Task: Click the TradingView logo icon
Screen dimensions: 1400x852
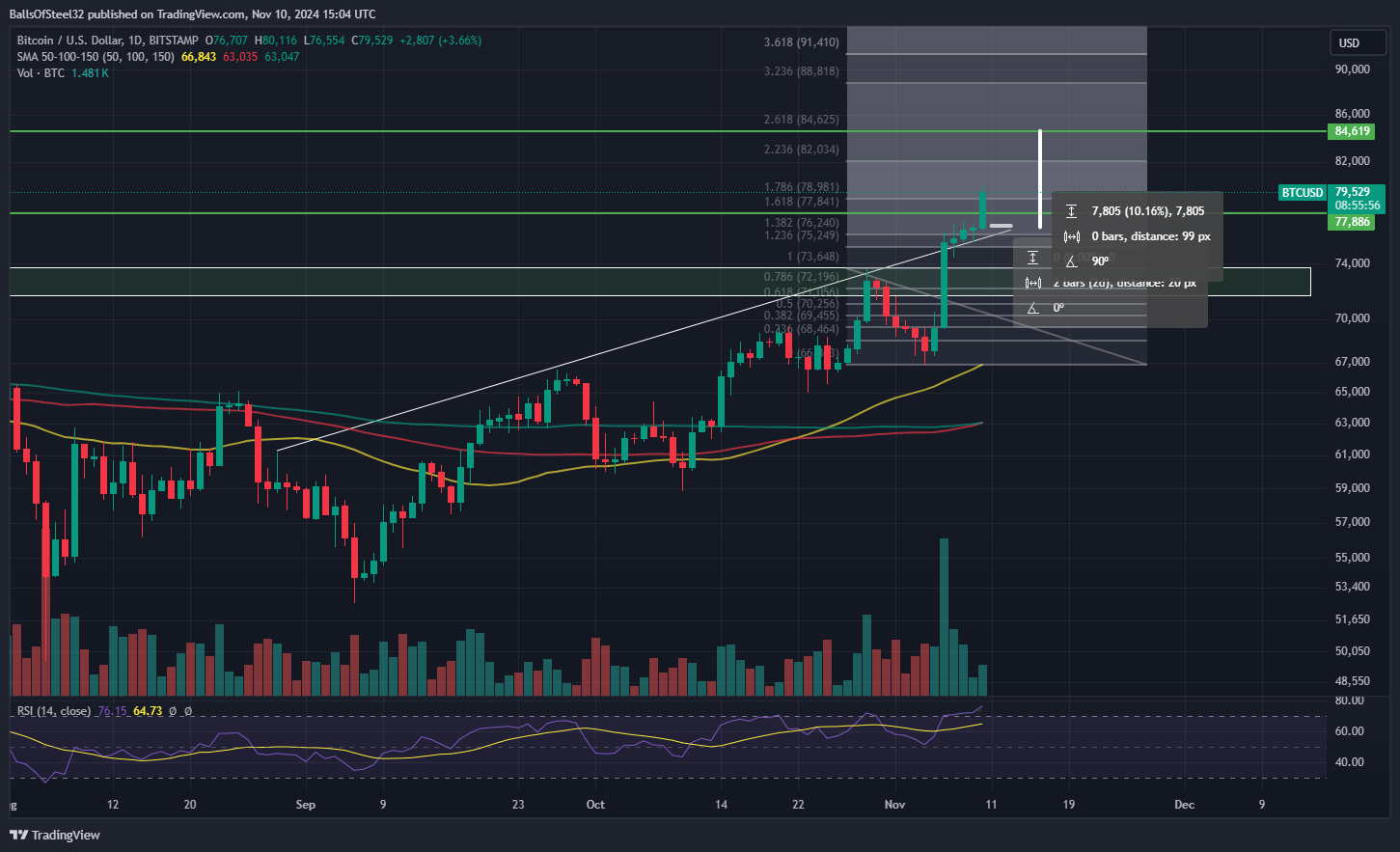Action: click(x=18, y=835)
